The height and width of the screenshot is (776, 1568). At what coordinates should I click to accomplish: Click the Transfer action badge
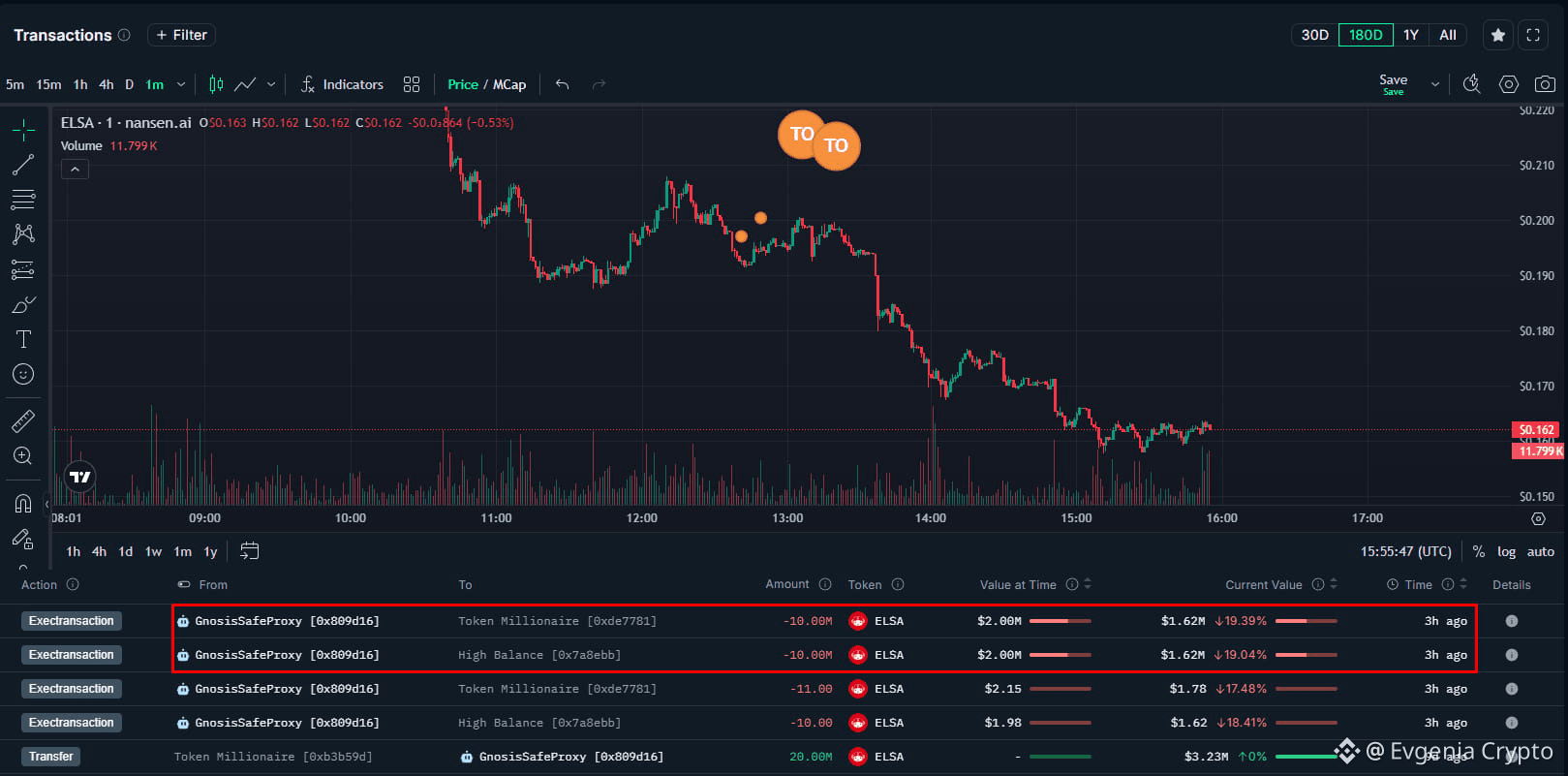51,757
